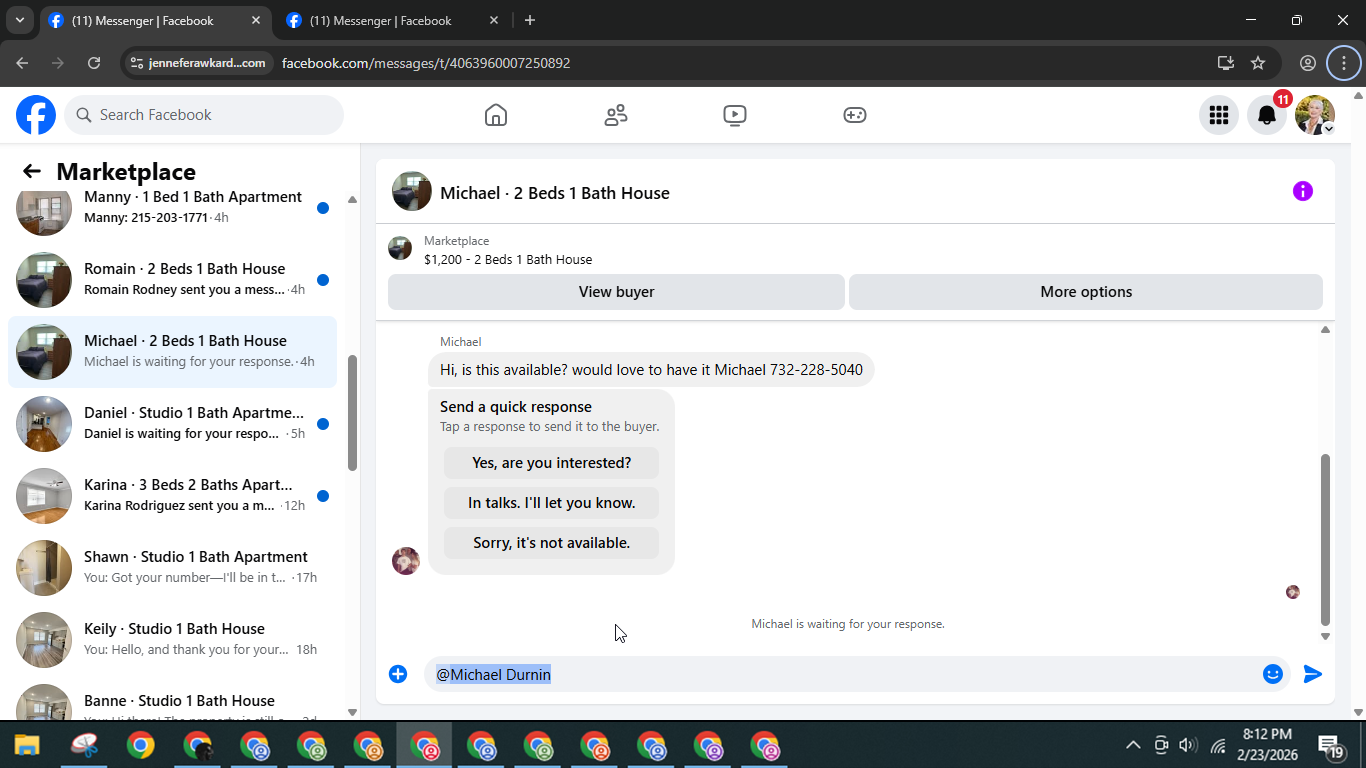Open the volume control in system tray

coord(1188,745)
